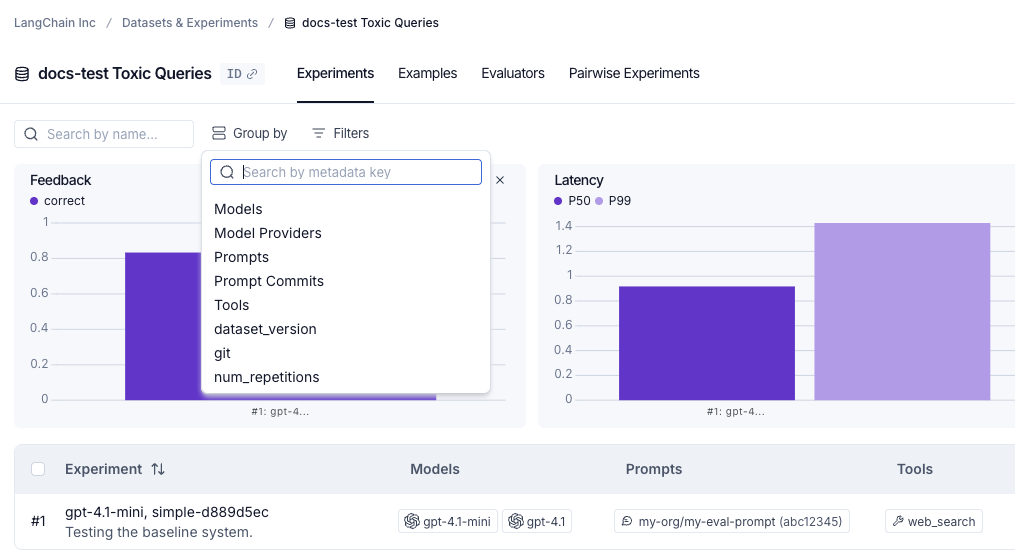Click the Filters funnel icon
This screenshot has width=1015, height=553.
coord(318,133)
